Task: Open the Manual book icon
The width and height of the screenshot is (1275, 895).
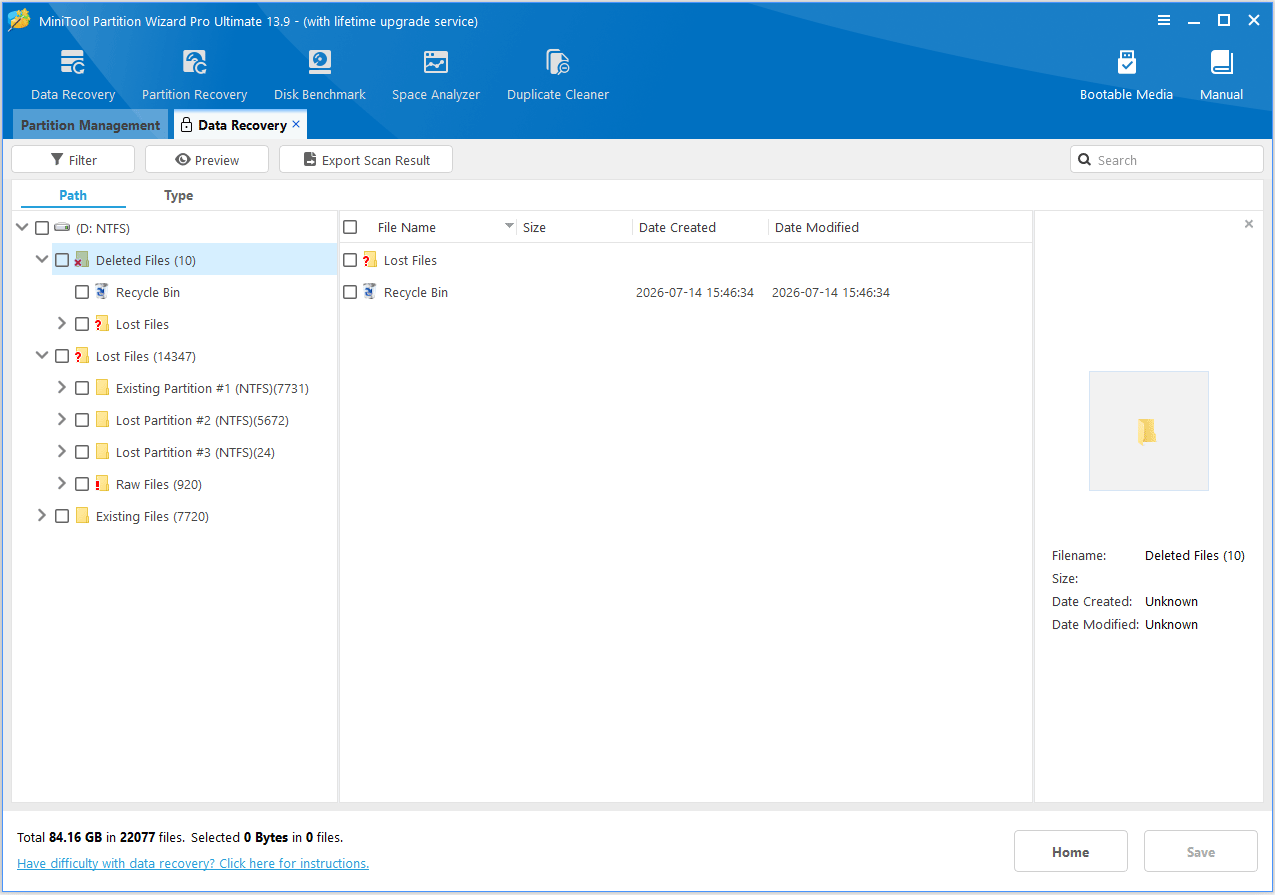Action: pos(1221,63)
